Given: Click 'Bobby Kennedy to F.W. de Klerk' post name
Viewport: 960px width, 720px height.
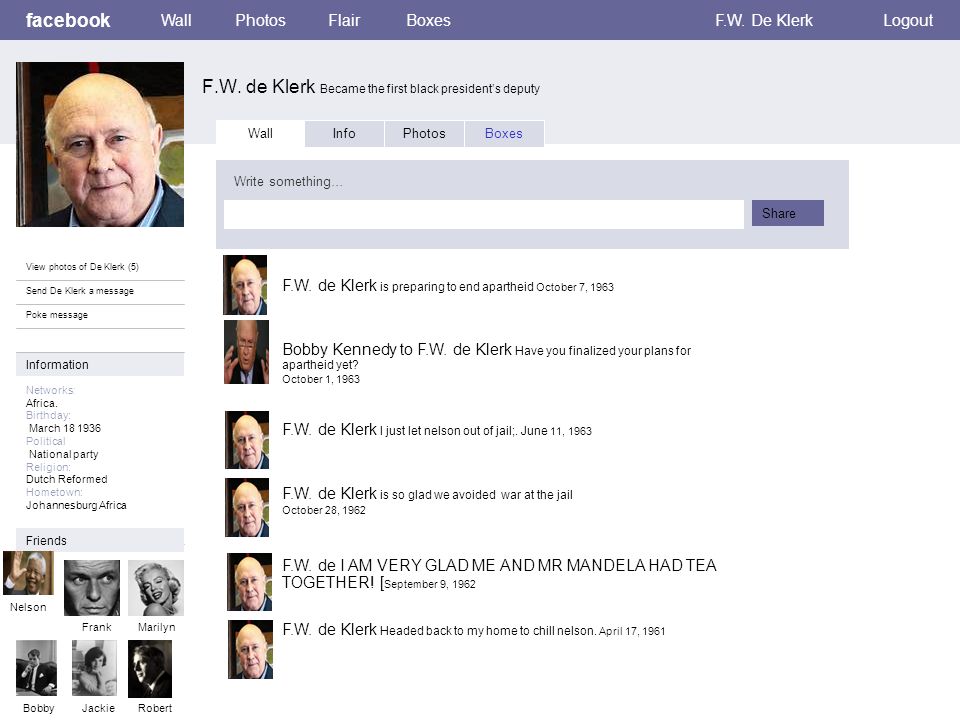Looking at the screenshot, I should [x=397, y=350].
